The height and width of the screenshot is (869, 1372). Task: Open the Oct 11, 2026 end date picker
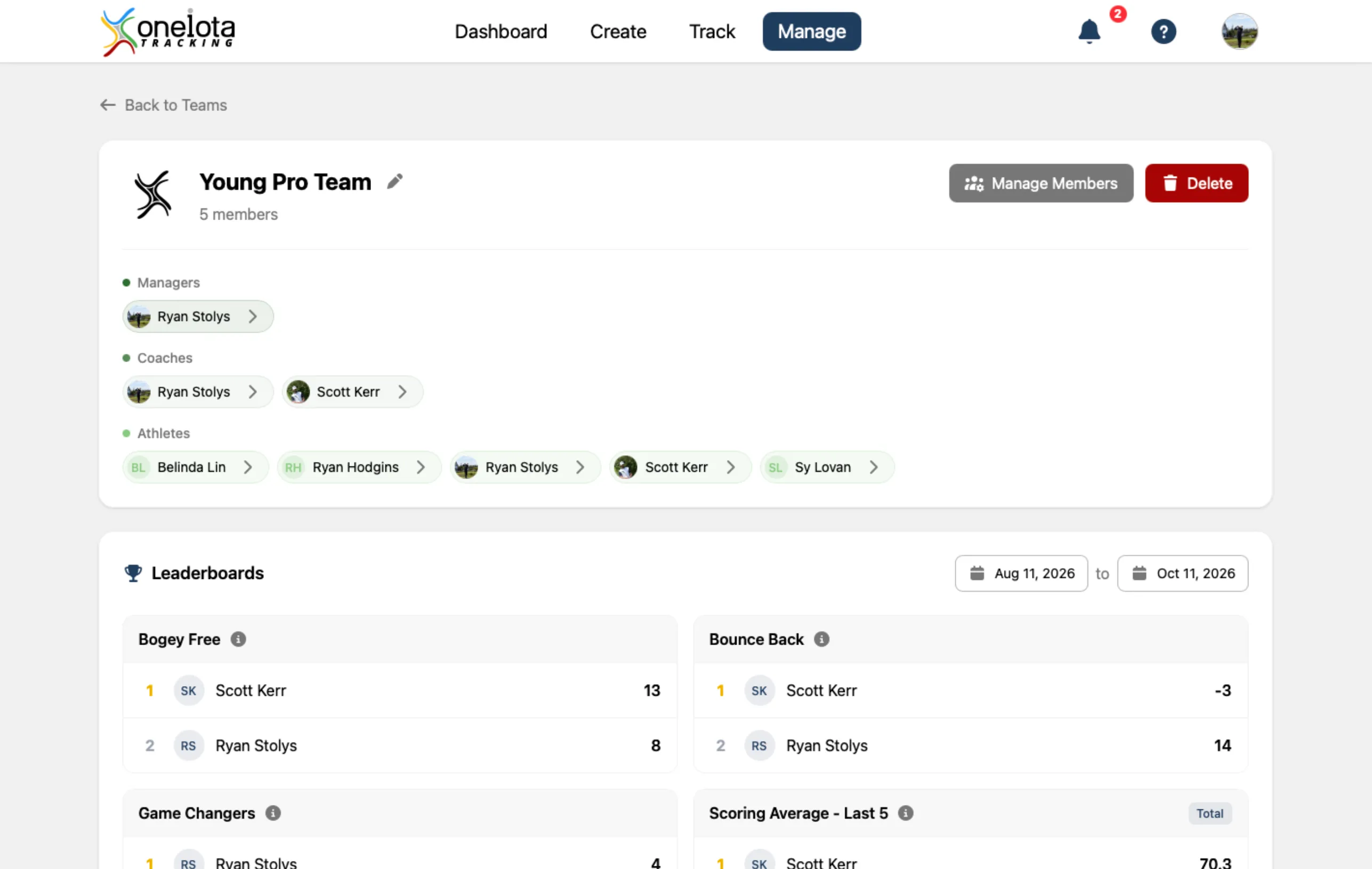(x=1182, y=573)
